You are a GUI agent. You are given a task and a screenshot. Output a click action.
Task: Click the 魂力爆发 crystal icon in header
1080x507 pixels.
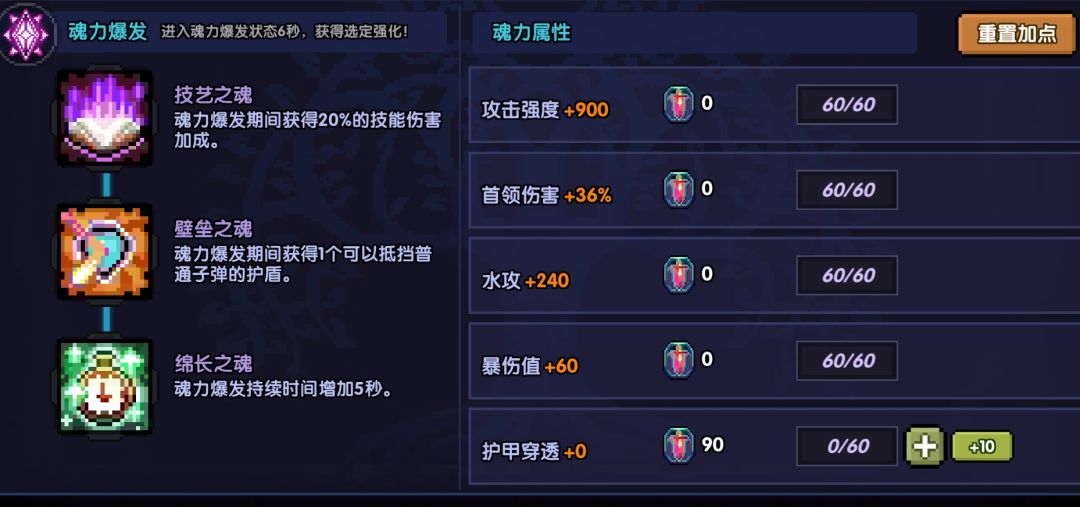click(x=27, y=32)
